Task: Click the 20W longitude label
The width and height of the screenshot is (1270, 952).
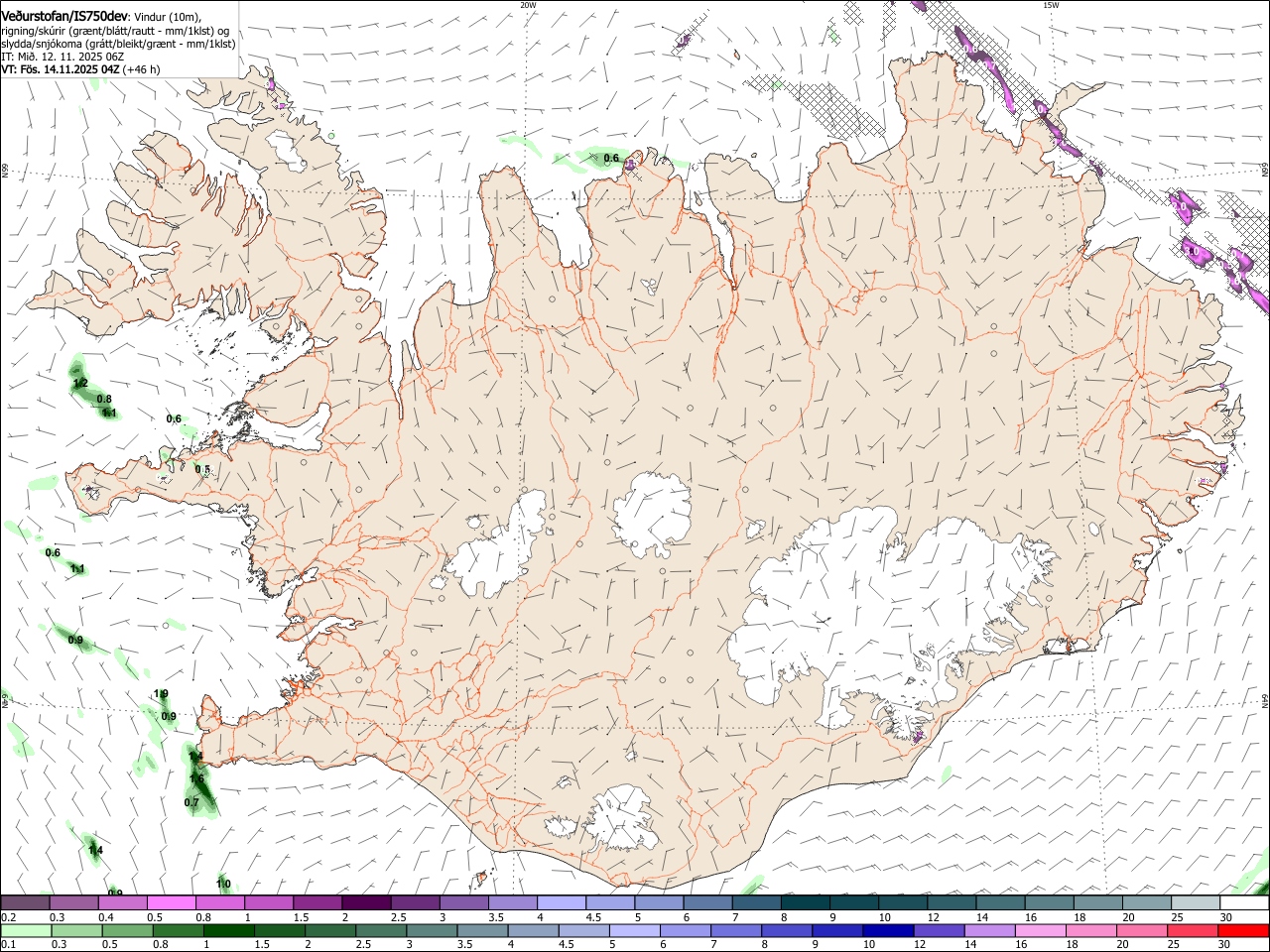Action: click(x=528, y=5)
